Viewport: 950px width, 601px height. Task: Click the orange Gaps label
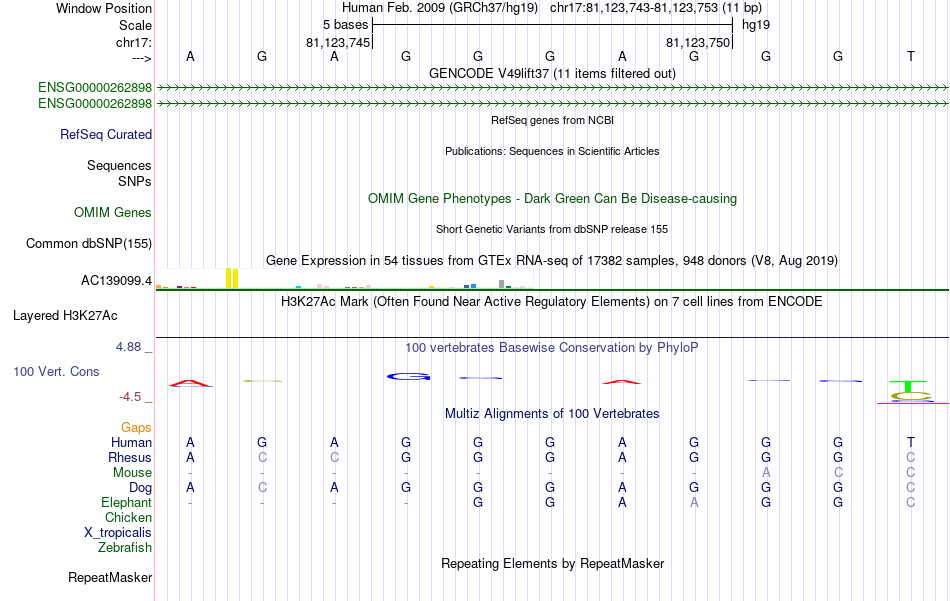(x=136, y=428)
